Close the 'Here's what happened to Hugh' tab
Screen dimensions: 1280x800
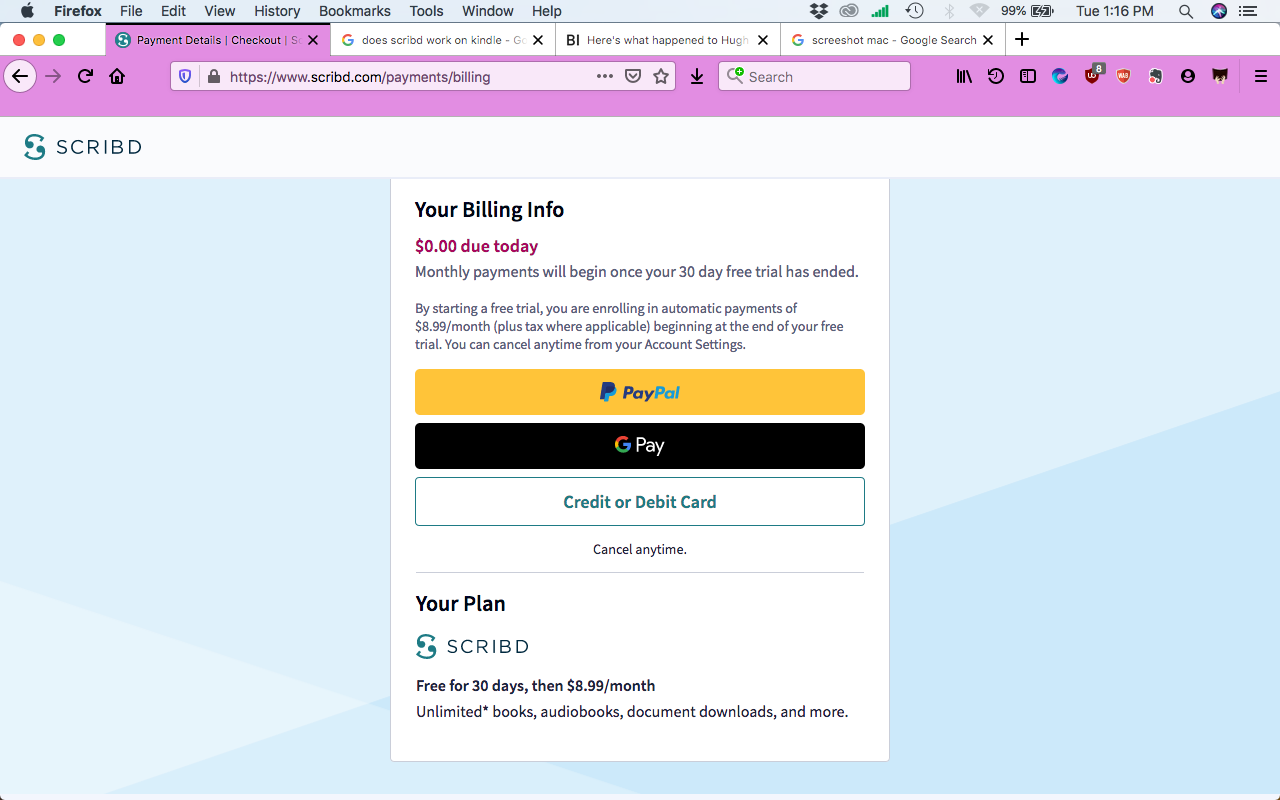click(x=763, y=40)
